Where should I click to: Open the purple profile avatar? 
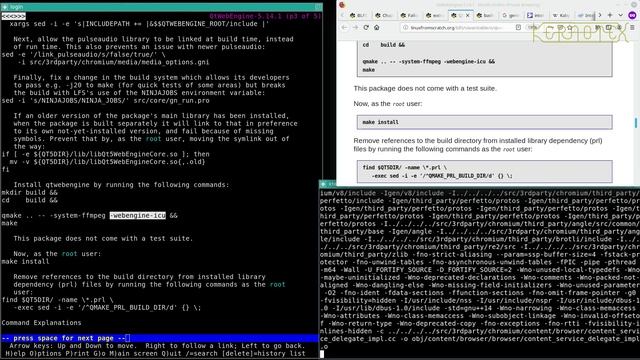[632, 15]
